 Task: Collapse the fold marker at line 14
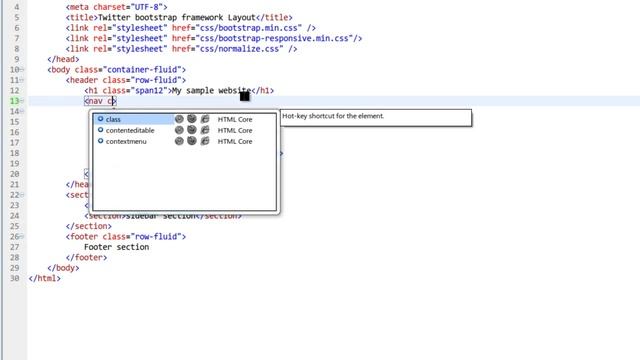click(22, 111)
